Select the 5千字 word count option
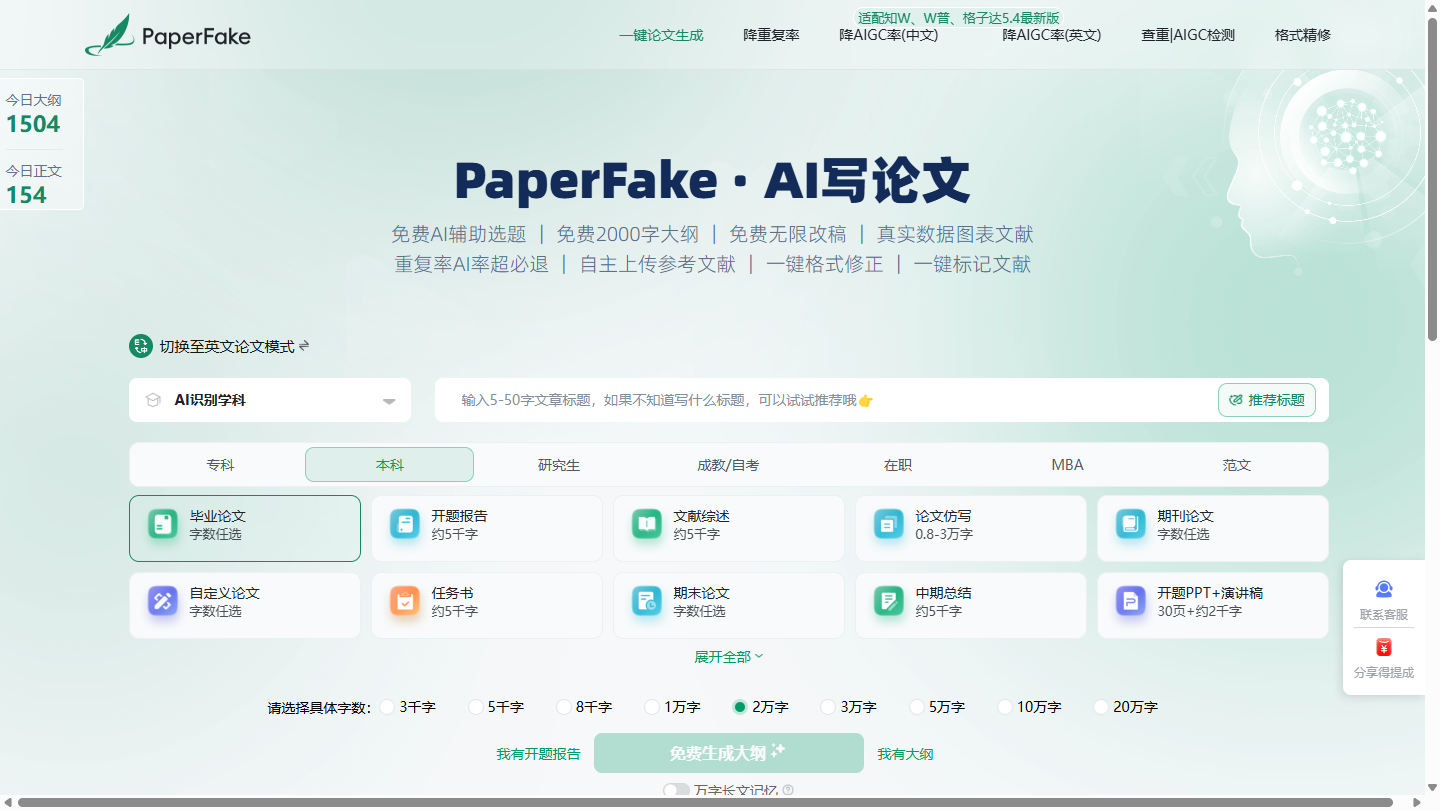 [x=475, y=707]
